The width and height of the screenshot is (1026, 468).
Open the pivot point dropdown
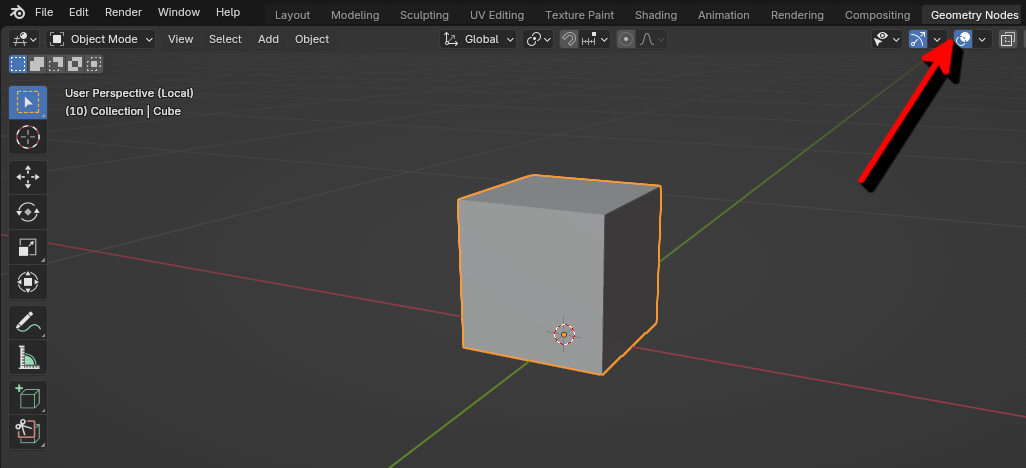pyautogui.click(x=539, y=39)
